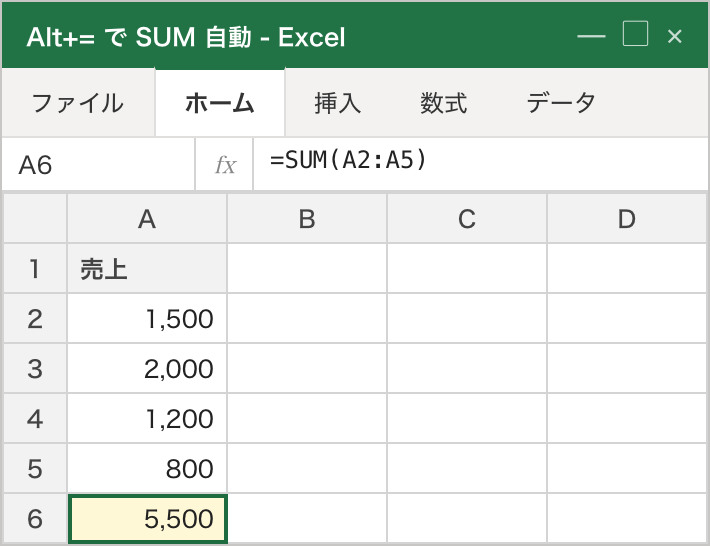This screenshot has width=710, height=546.
Task: Select the 数式 ribbon tab
Action: (x=443, y=103)
